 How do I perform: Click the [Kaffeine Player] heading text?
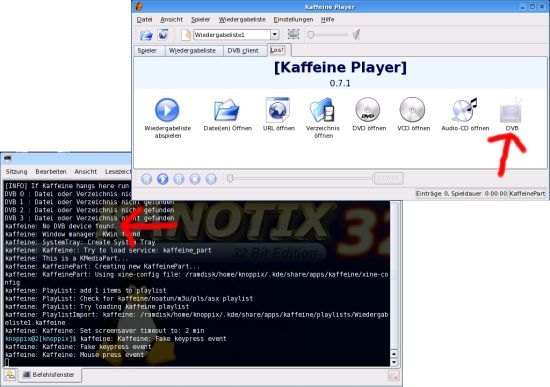340,67
